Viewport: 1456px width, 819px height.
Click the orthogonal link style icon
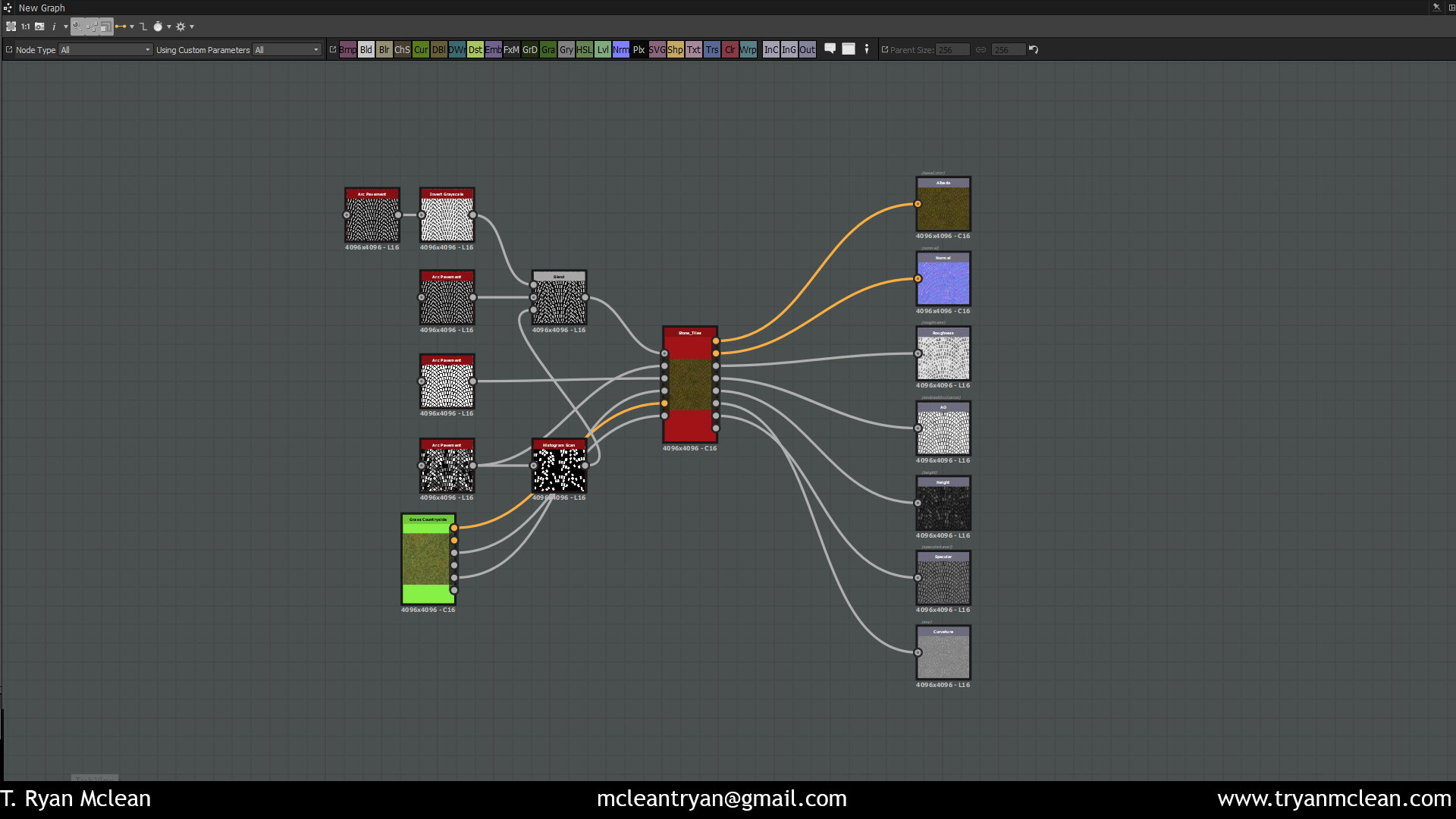pos(143,27)
